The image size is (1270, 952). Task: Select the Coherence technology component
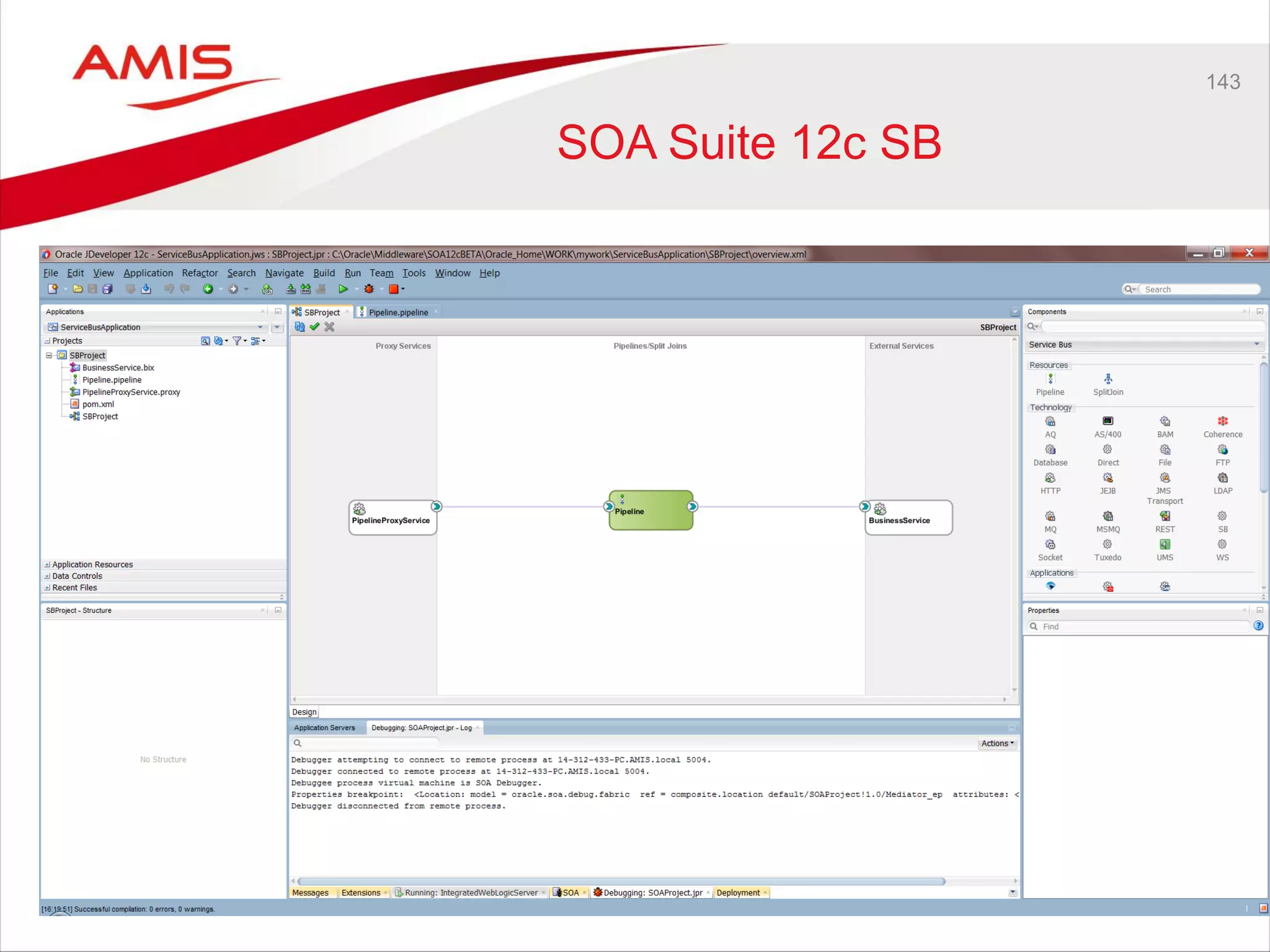pos(1223,427)
